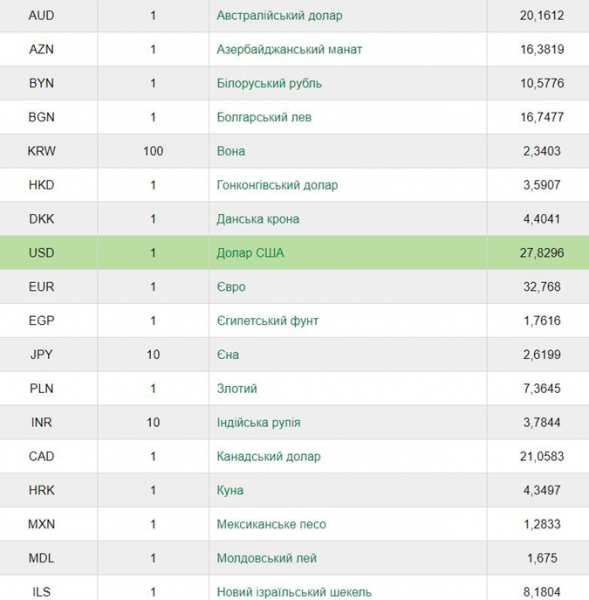This screenshot has width=589, height=600.
Task: Open the Євро currency link
Action: click(231, 287)
